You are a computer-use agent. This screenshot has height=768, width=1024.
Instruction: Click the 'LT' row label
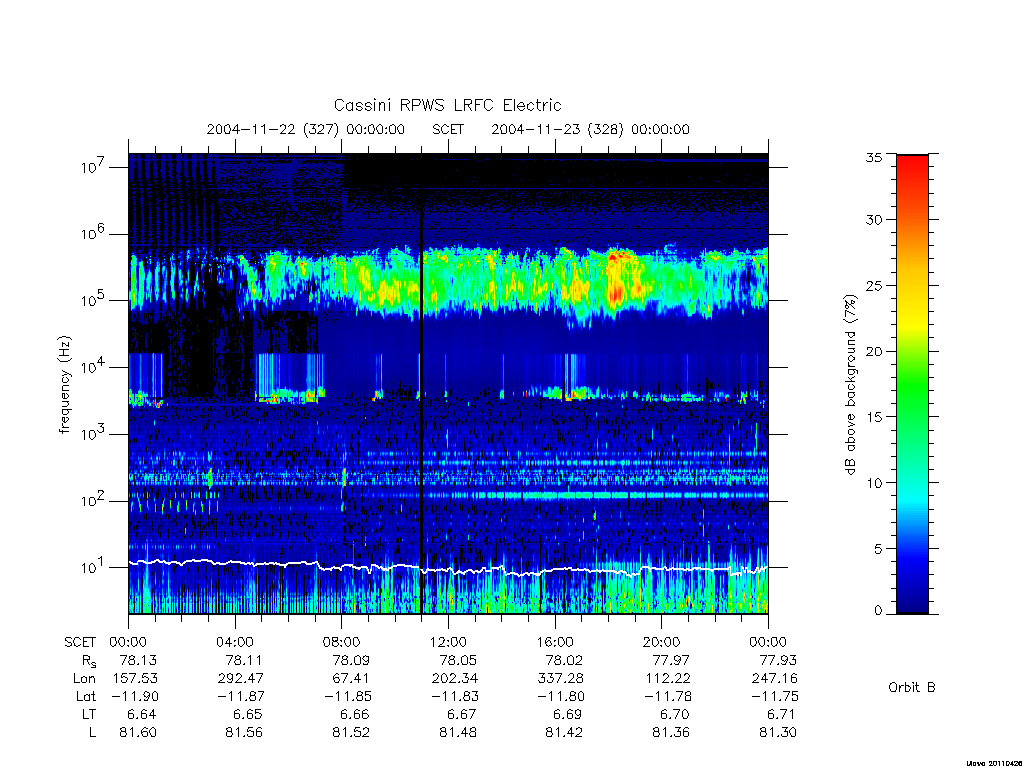[x=89, y=714]
